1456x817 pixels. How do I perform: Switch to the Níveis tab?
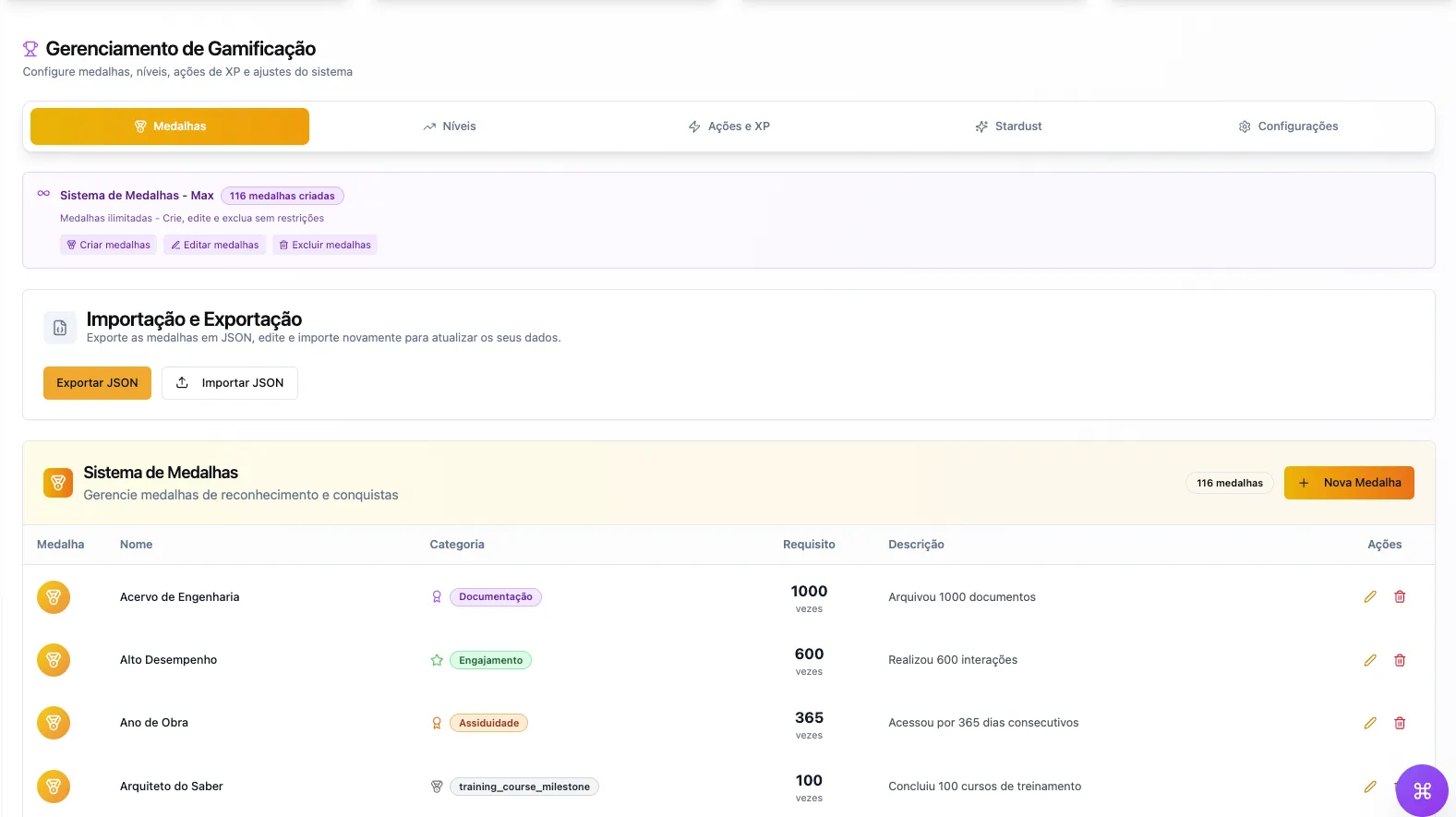[450, 126]
